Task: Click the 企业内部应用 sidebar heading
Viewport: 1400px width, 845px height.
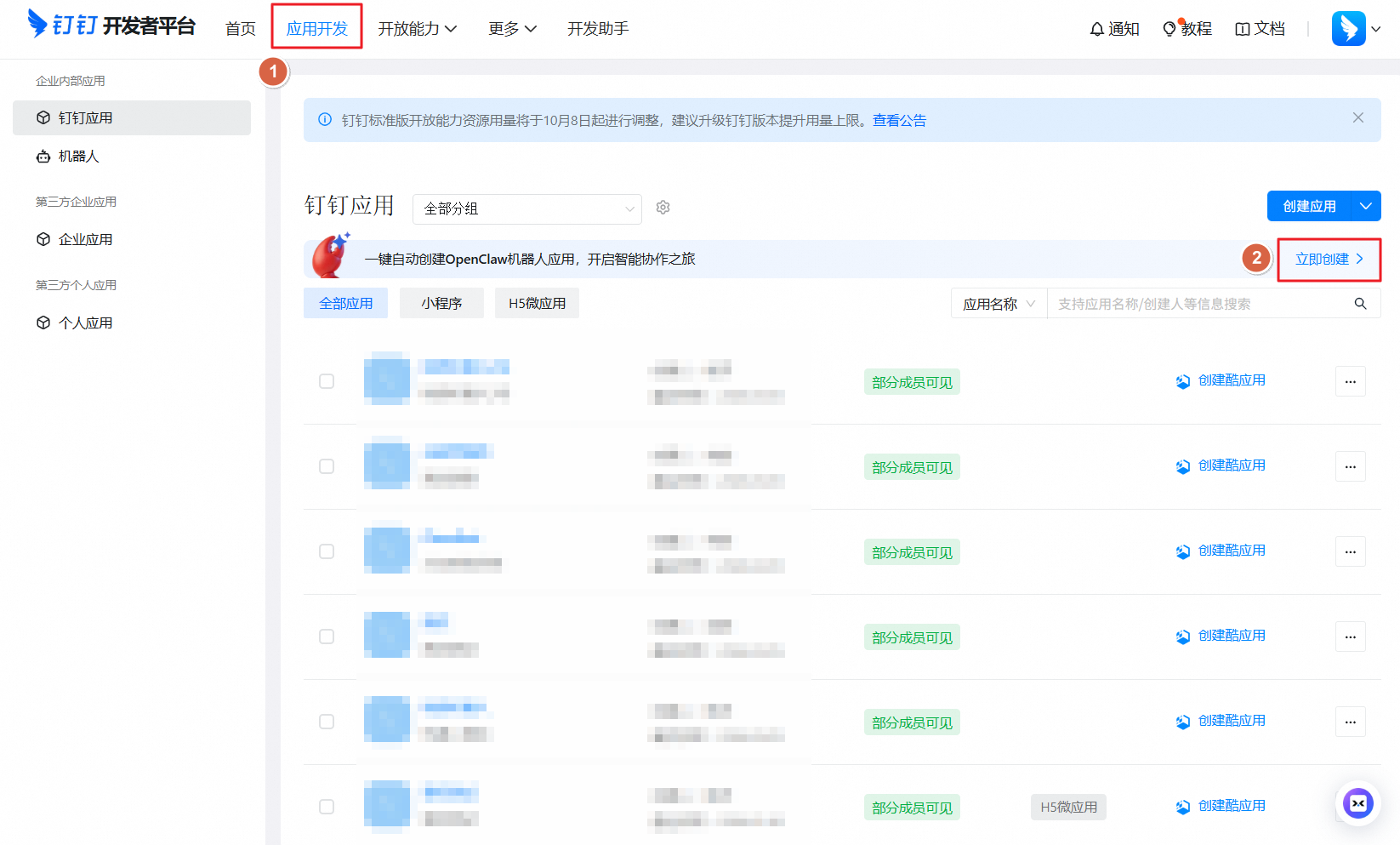Action: pos(71,81)
